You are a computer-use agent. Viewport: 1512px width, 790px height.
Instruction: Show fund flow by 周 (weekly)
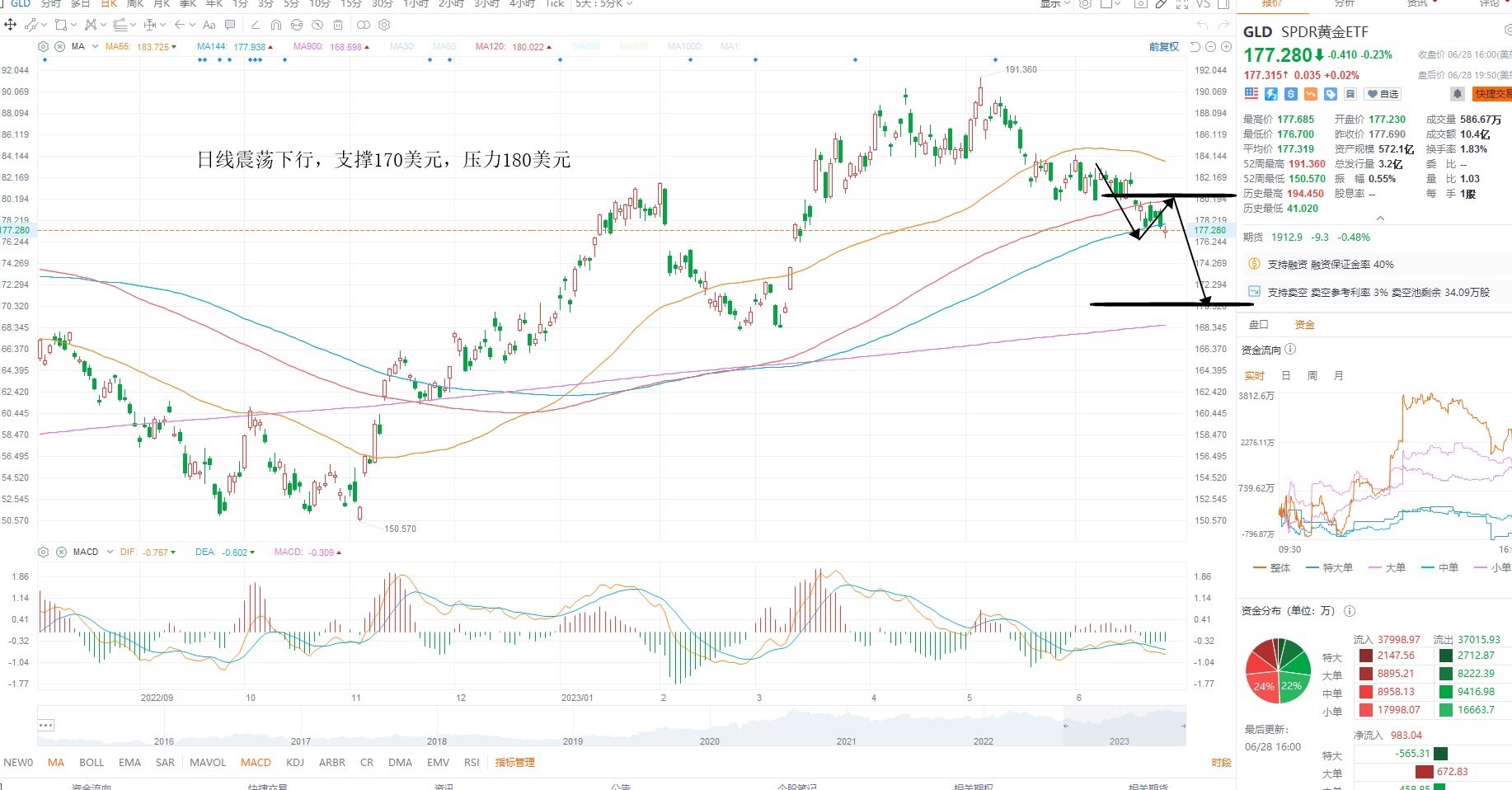coord(1312,376)
